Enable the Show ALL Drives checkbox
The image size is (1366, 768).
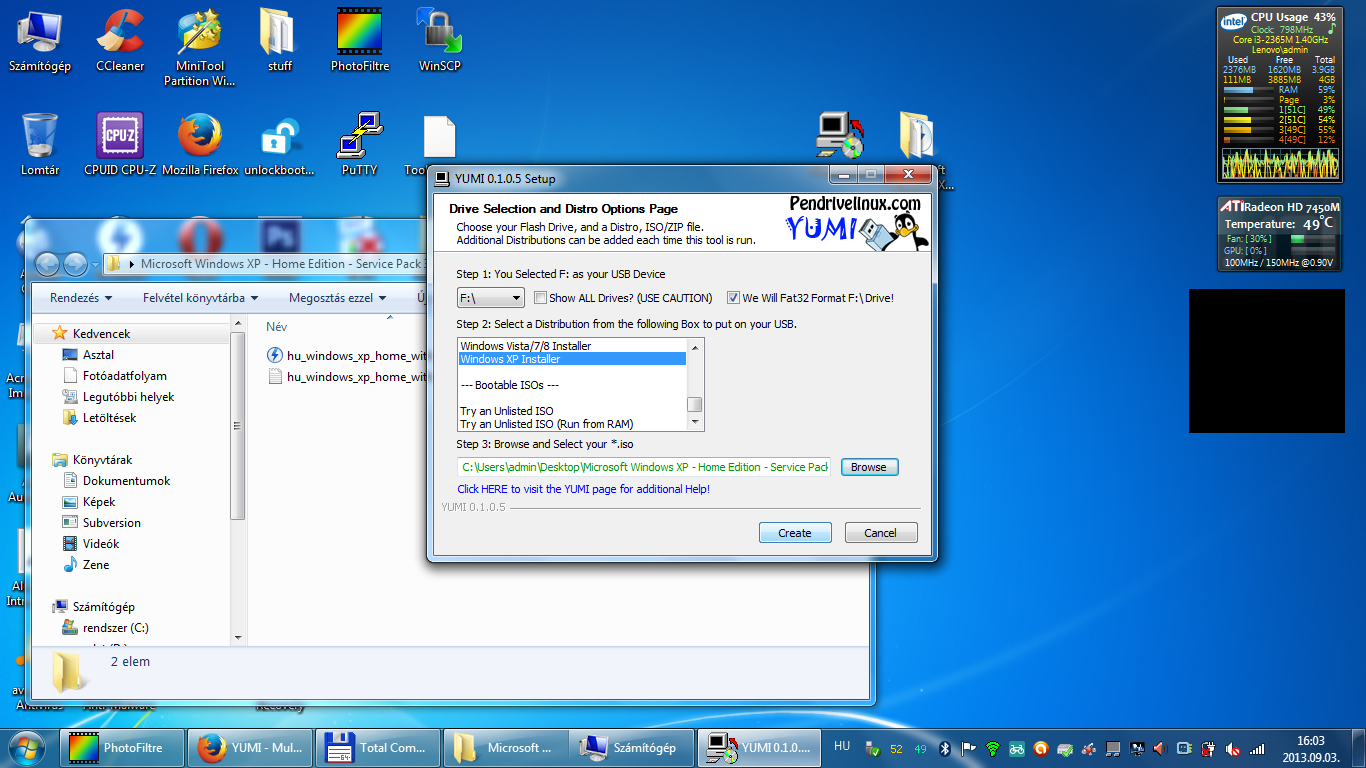(541, 298)
